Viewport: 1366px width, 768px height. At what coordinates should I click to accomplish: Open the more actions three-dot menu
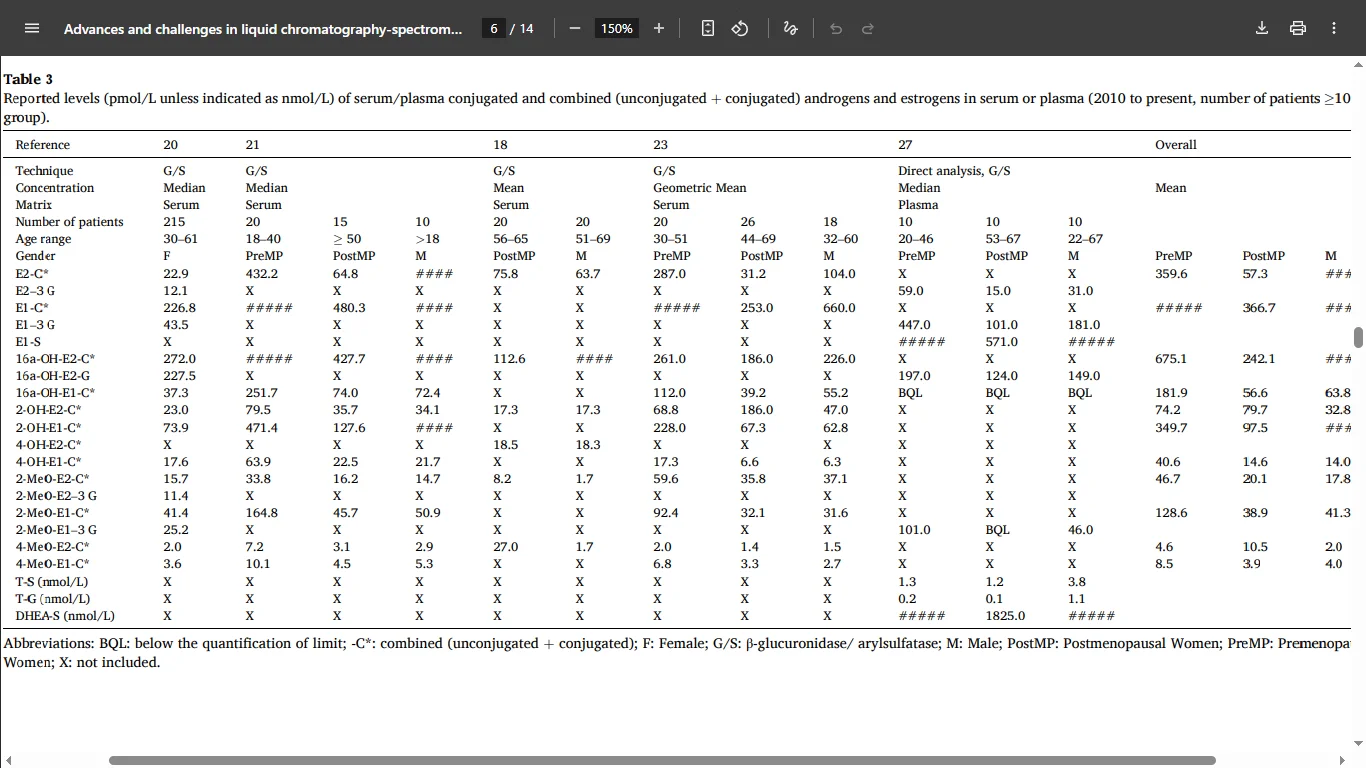pos(1334,28)
